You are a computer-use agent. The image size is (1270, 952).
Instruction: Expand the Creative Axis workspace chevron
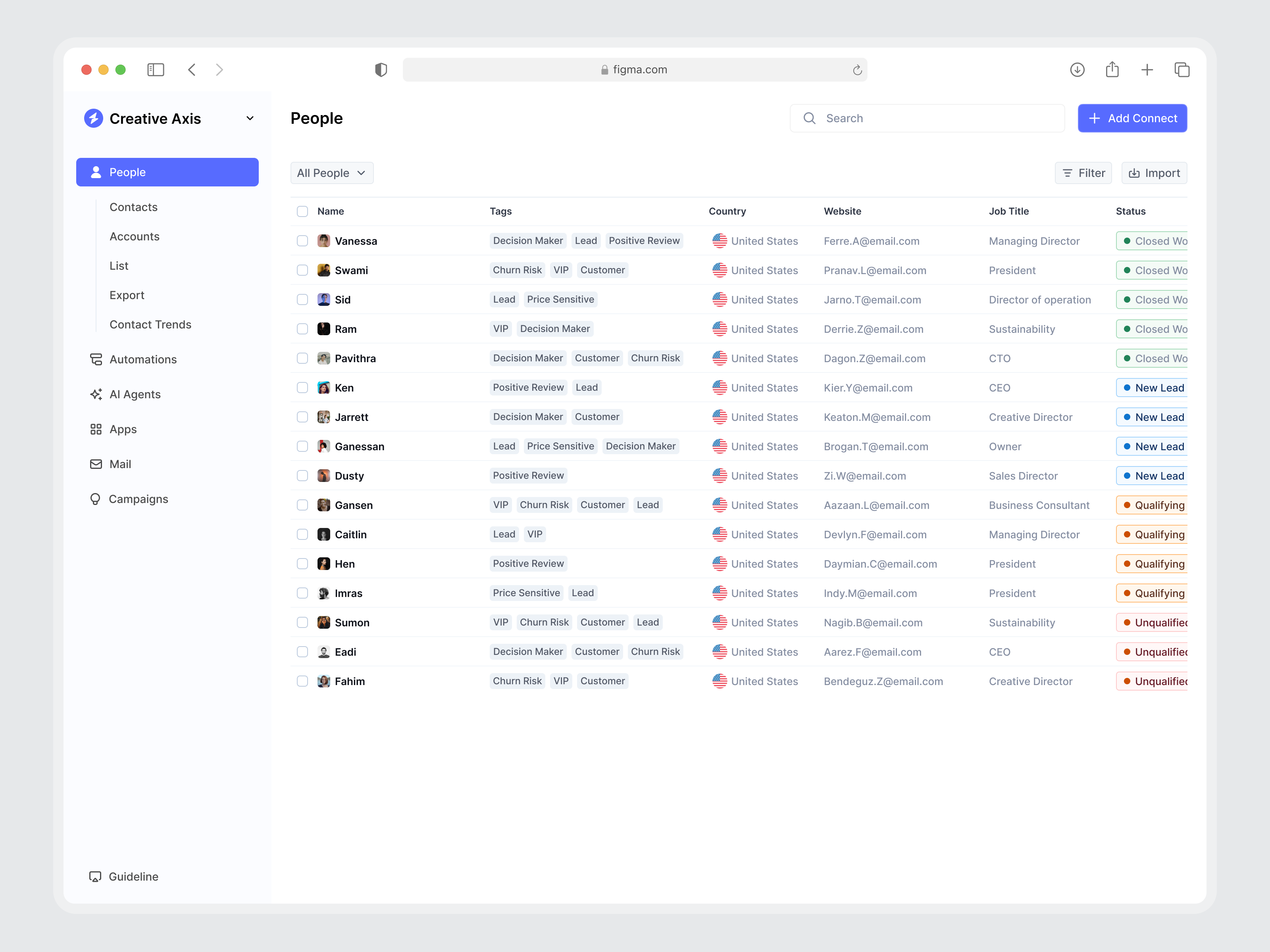pyautogui.click(x=250, y=118)
